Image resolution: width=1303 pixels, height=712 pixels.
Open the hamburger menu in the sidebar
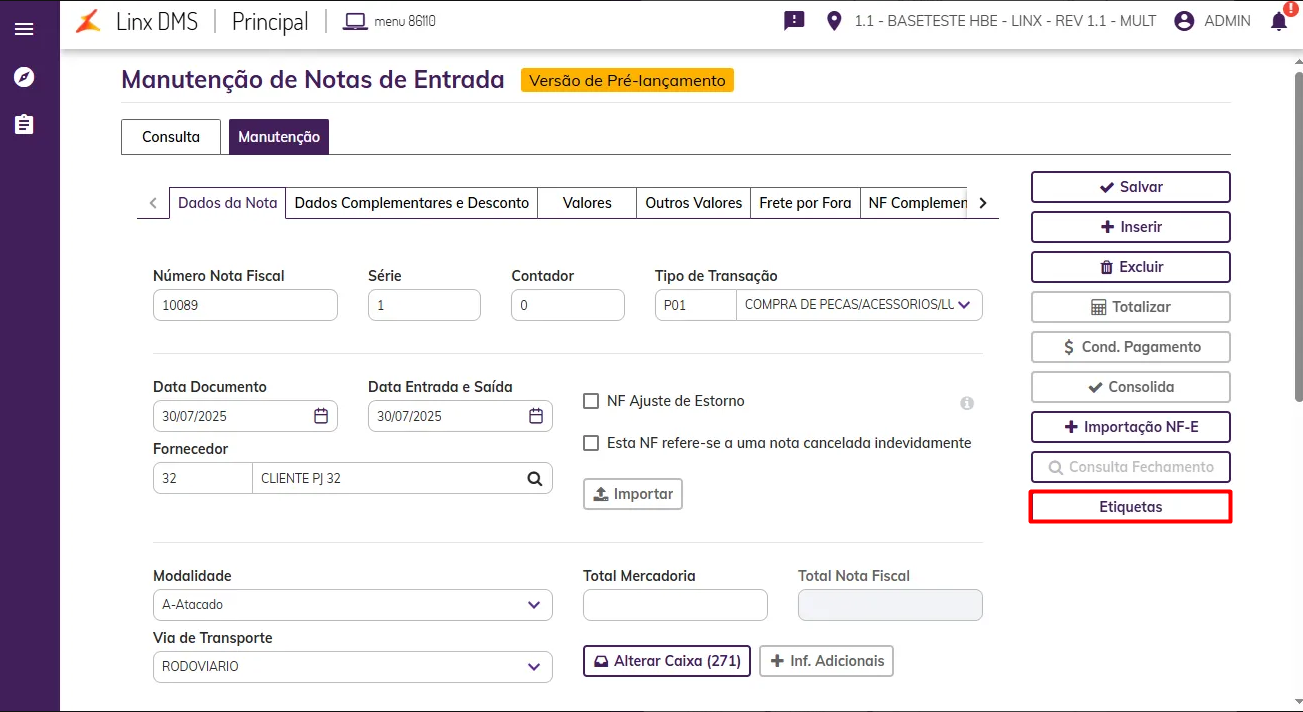coord(24,29)
